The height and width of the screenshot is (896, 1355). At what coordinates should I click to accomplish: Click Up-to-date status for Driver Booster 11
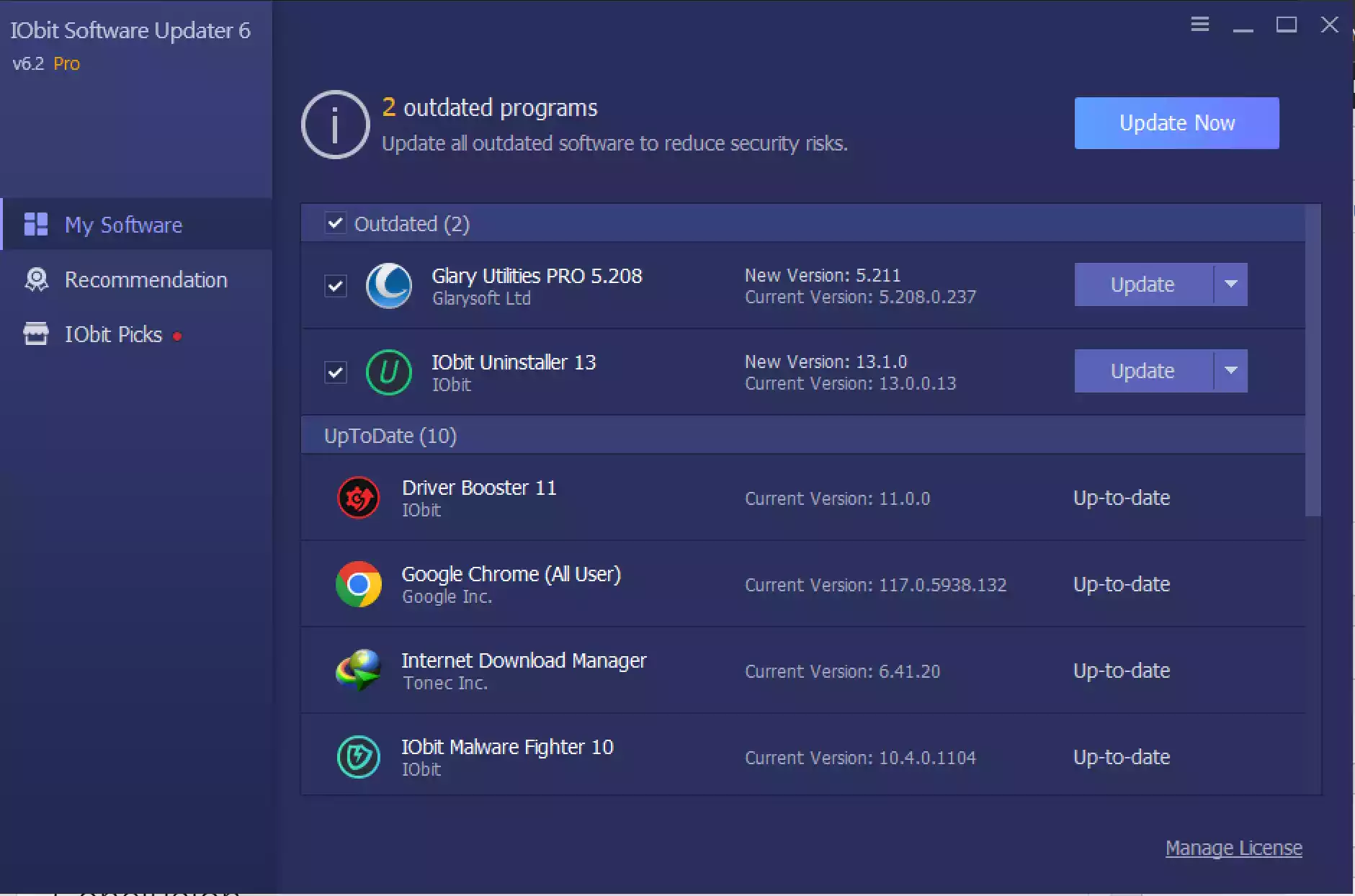[x=1122, y=498]
